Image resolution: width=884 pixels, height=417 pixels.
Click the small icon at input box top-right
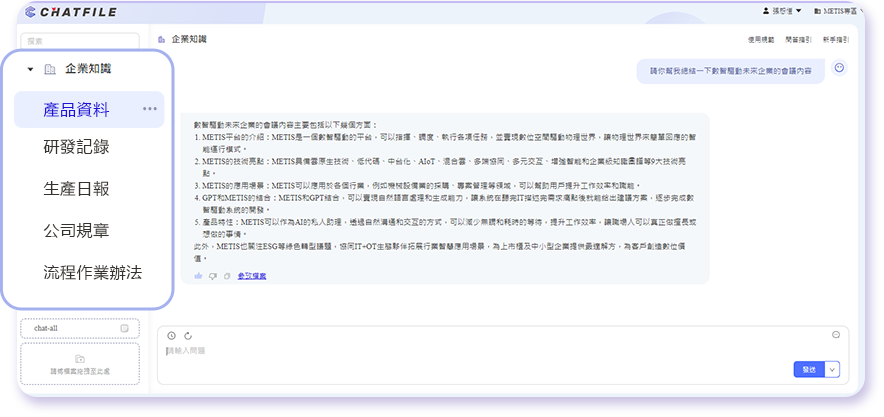tap(835, 334)
